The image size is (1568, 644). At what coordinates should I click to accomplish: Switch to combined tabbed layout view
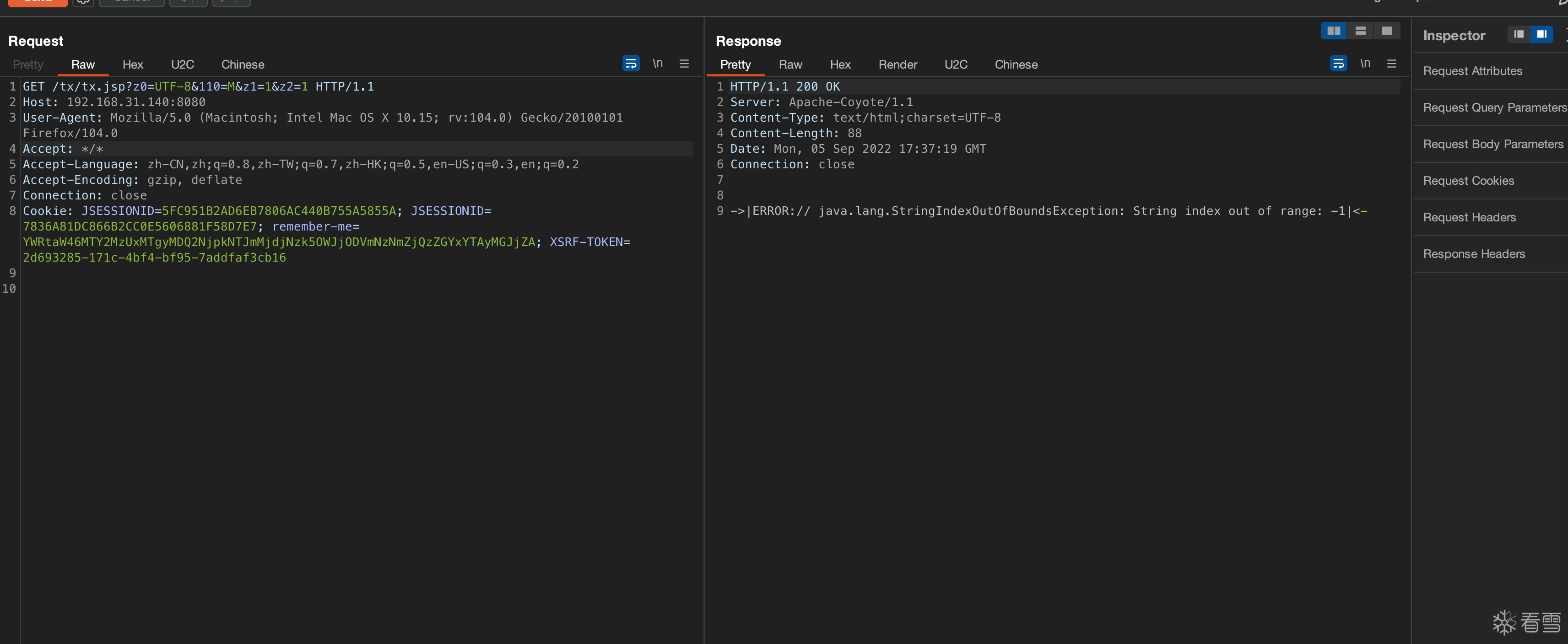point(1387,30)
